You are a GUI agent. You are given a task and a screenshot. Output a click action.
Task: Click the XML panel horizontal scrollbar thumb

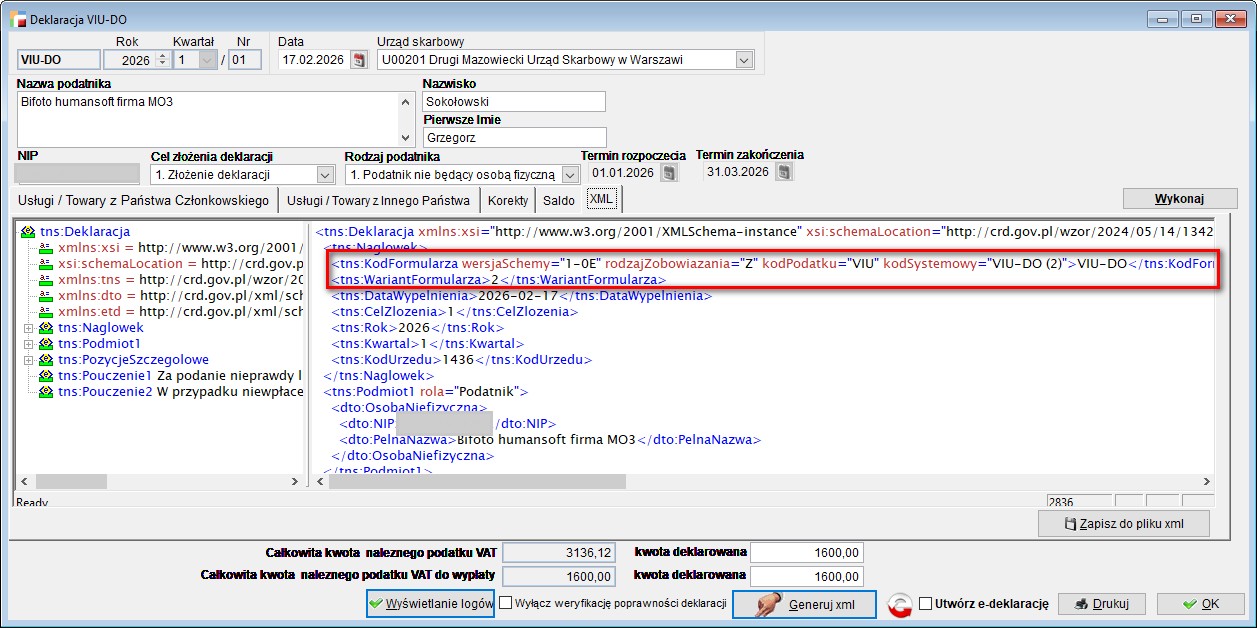[477, 482]
